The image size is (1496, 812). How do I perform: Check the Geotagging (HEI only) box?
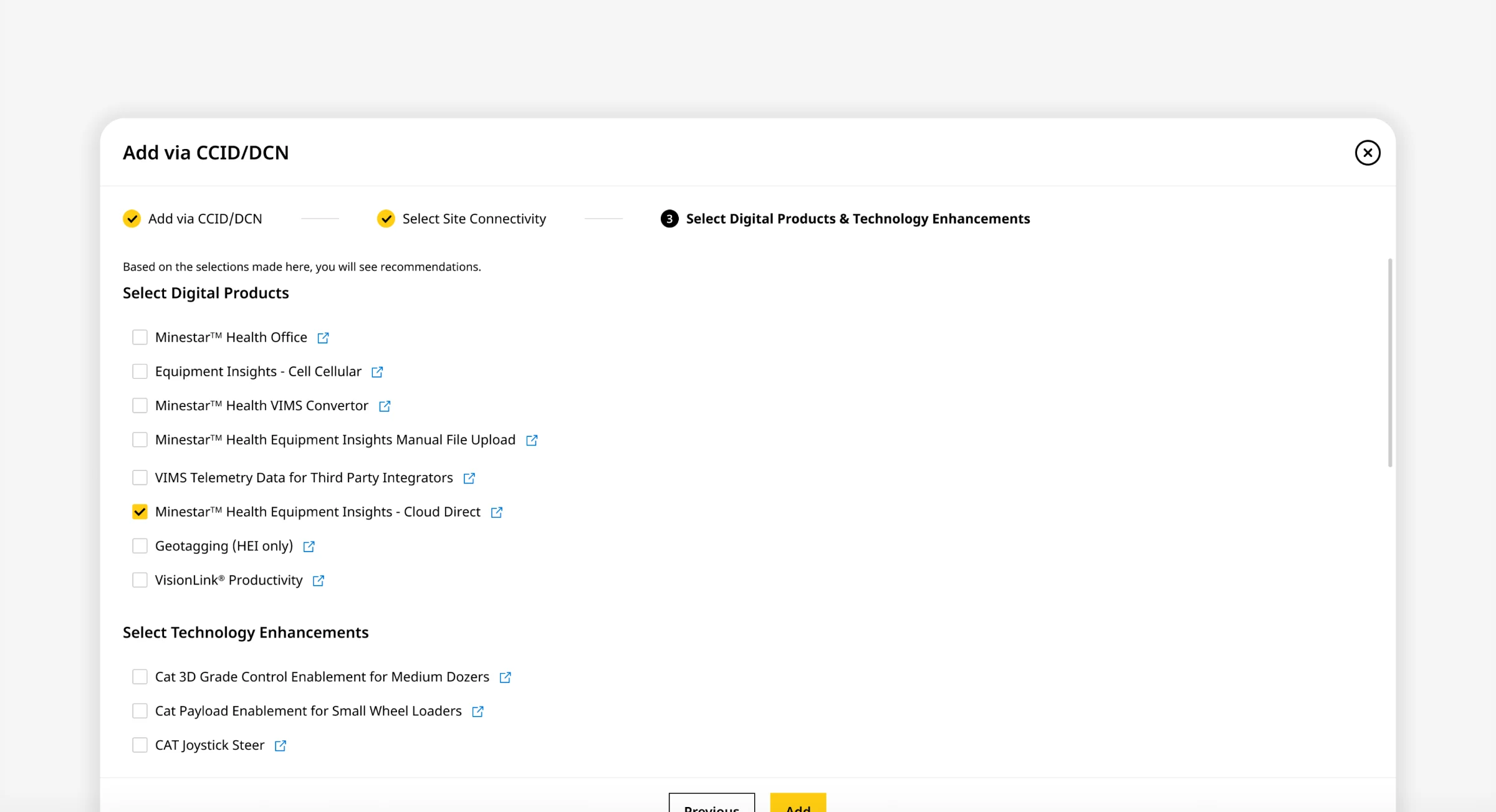[140, 546]
